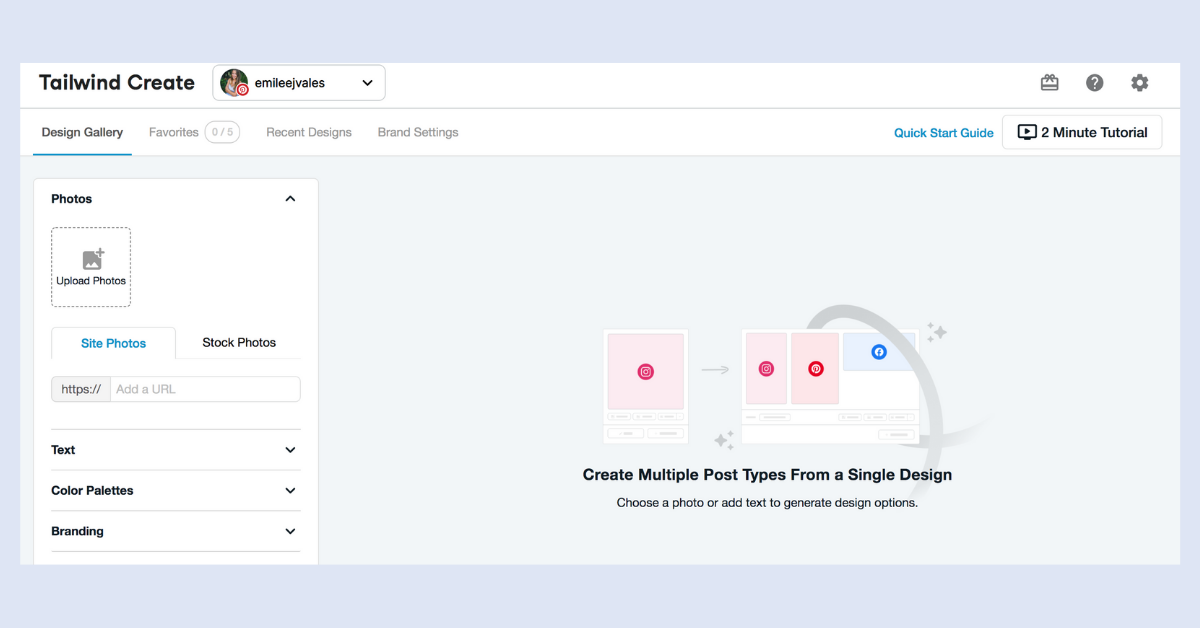Open the help question mark icon
1200x628 pixels.
[1095, 83]
